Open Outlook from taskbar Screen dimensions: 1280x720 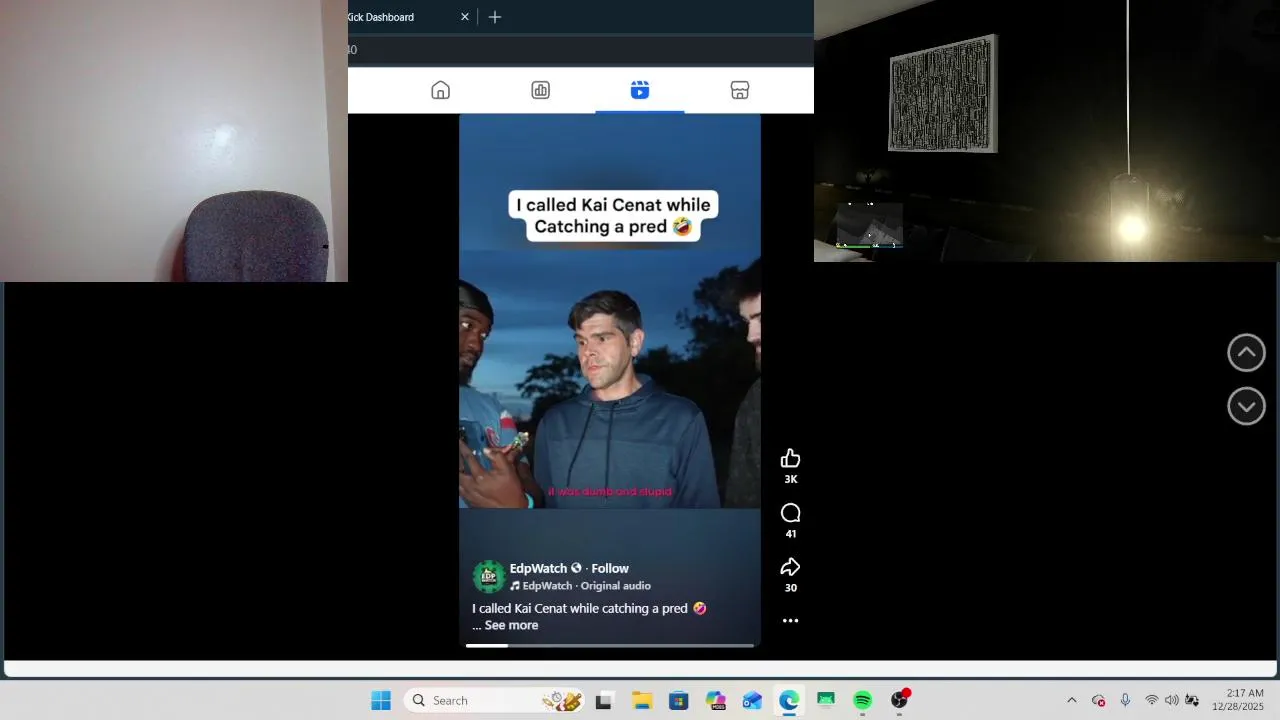click(x=752, y=701)
